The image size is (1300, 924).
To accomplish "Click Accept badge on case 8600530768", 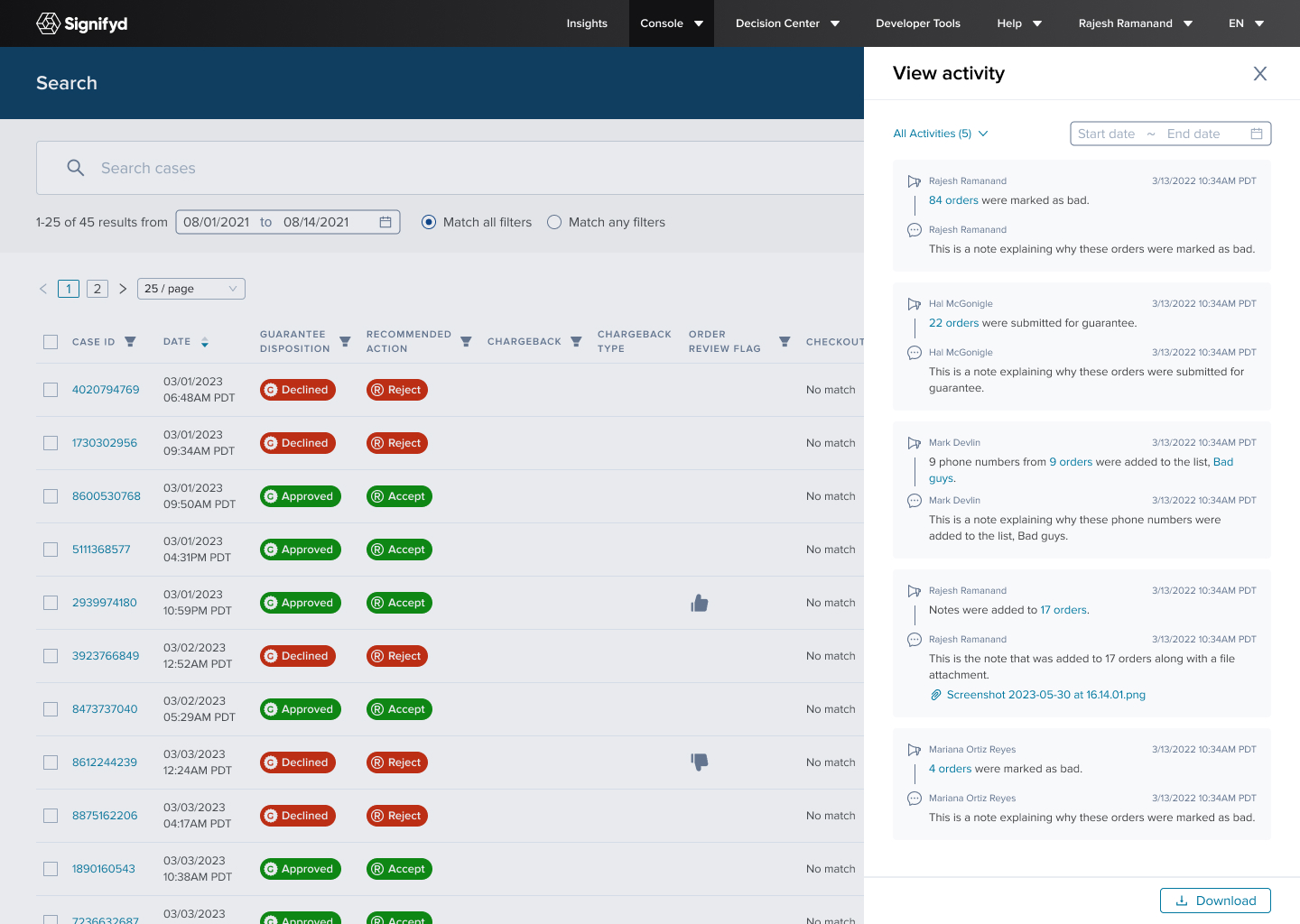I will (x=399, y=496).
